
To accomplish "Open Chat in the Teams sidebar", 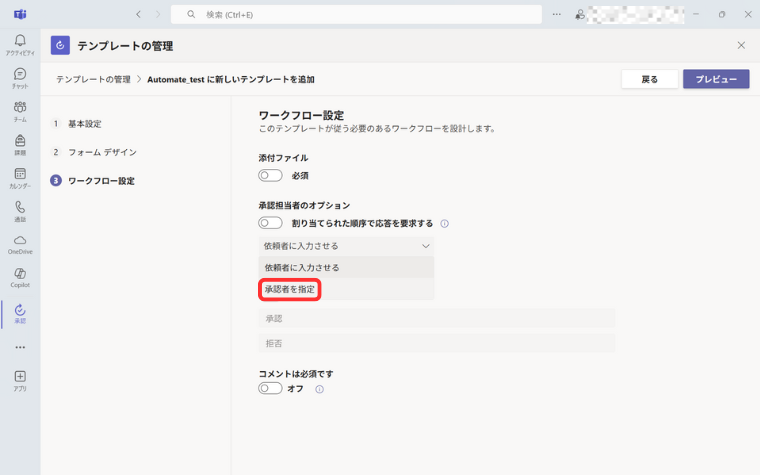I will 20,78.
